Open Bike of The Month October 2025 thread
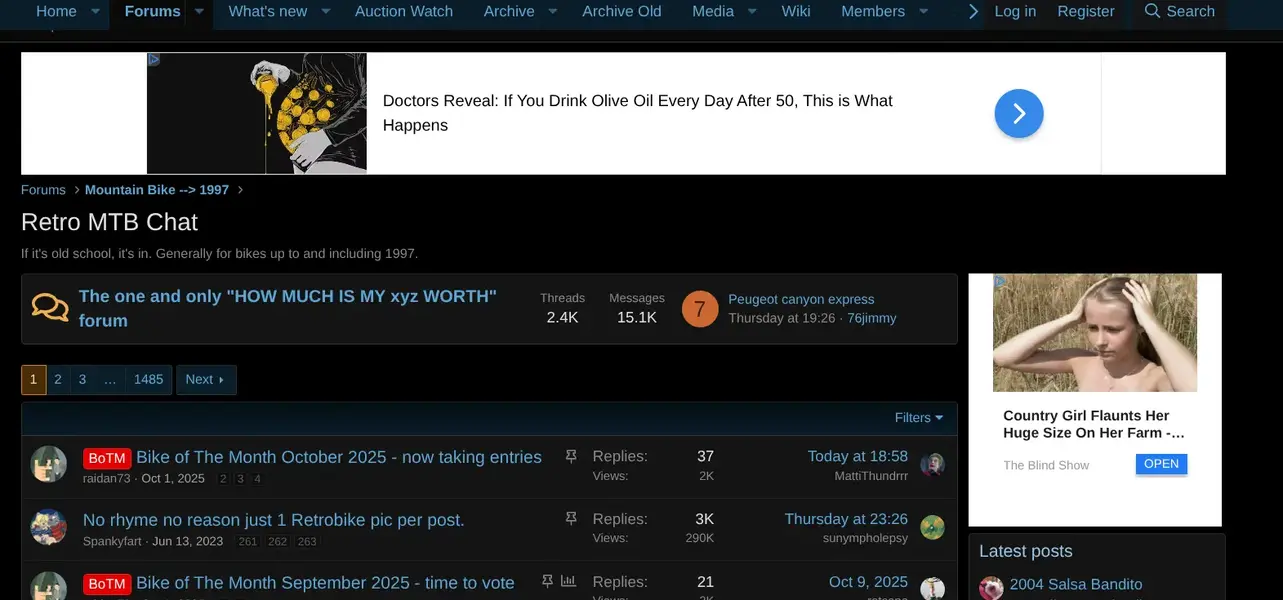 [x=339, y=457]
